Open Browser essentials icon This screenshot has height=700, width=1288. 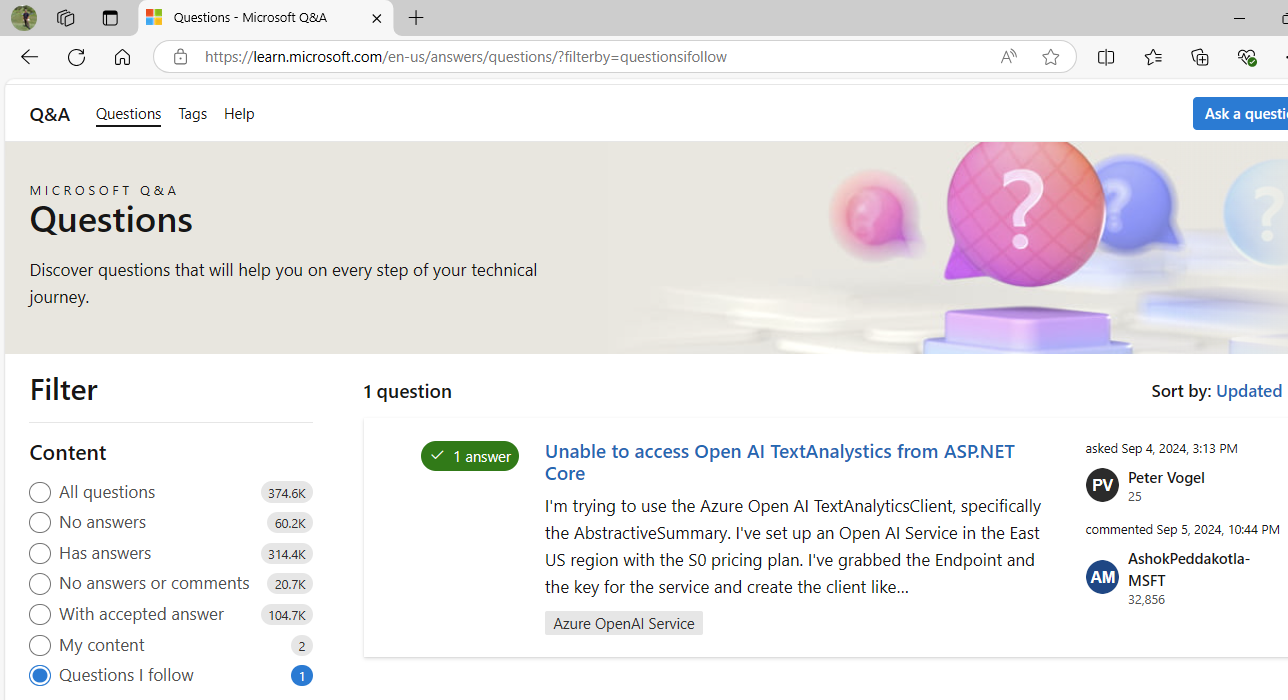coord(1246,57)
